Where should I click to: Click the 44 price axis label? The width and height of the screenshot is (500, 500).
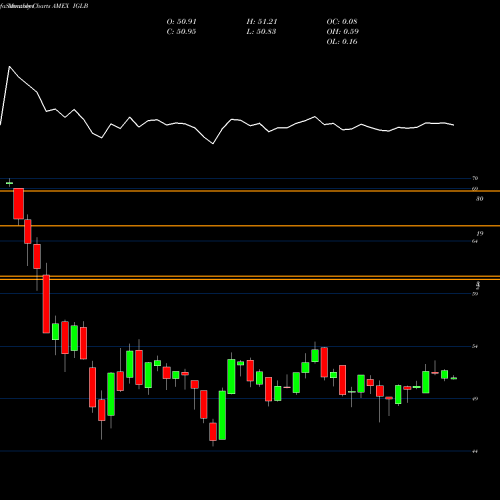(475, 451)
